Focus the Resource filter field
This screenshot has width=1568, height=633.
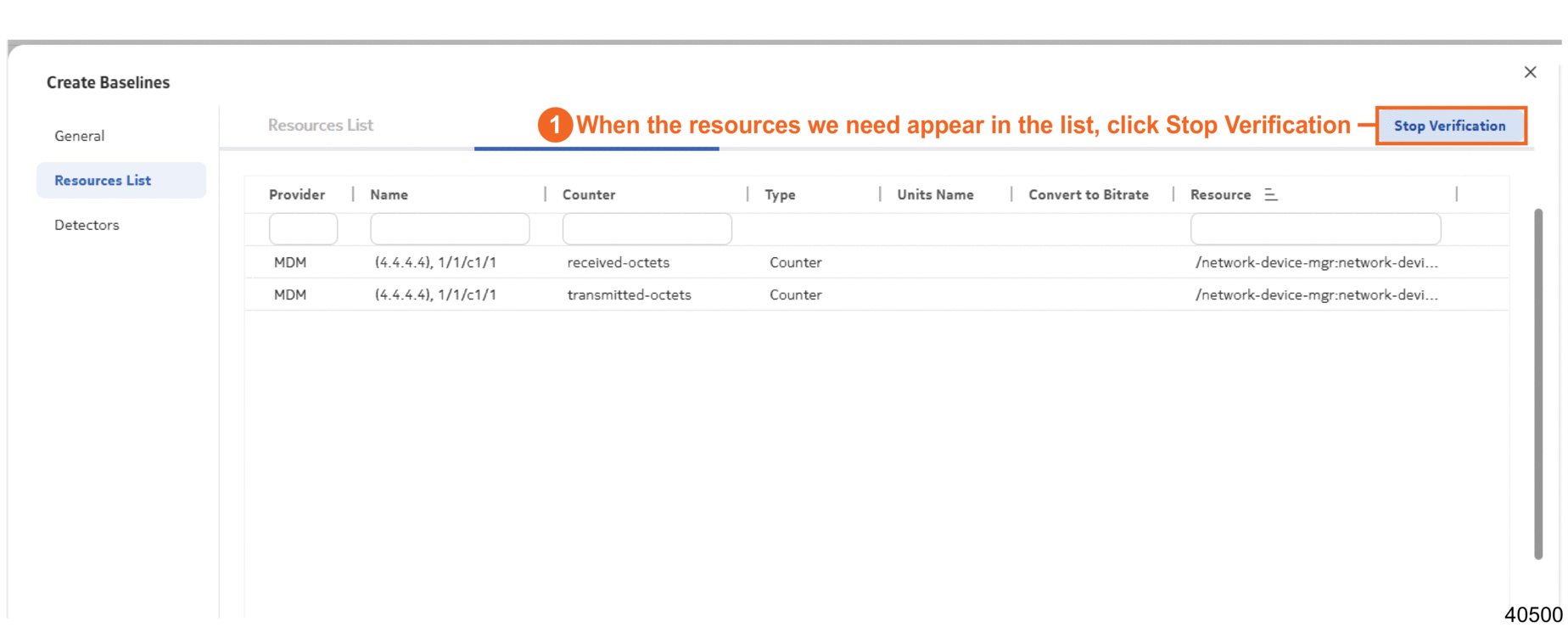click(1314, 229)
